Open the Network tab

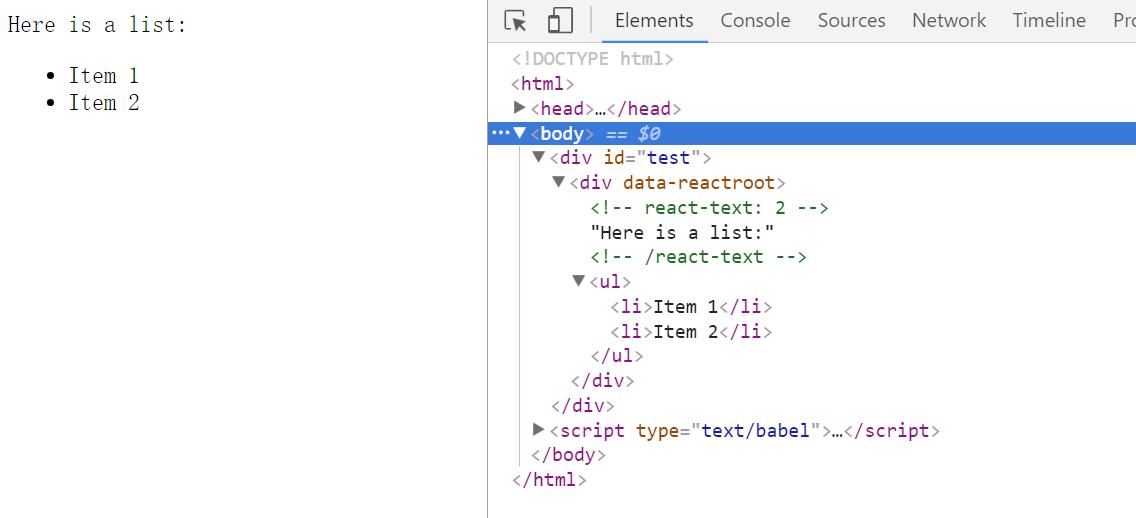point(948,21)
